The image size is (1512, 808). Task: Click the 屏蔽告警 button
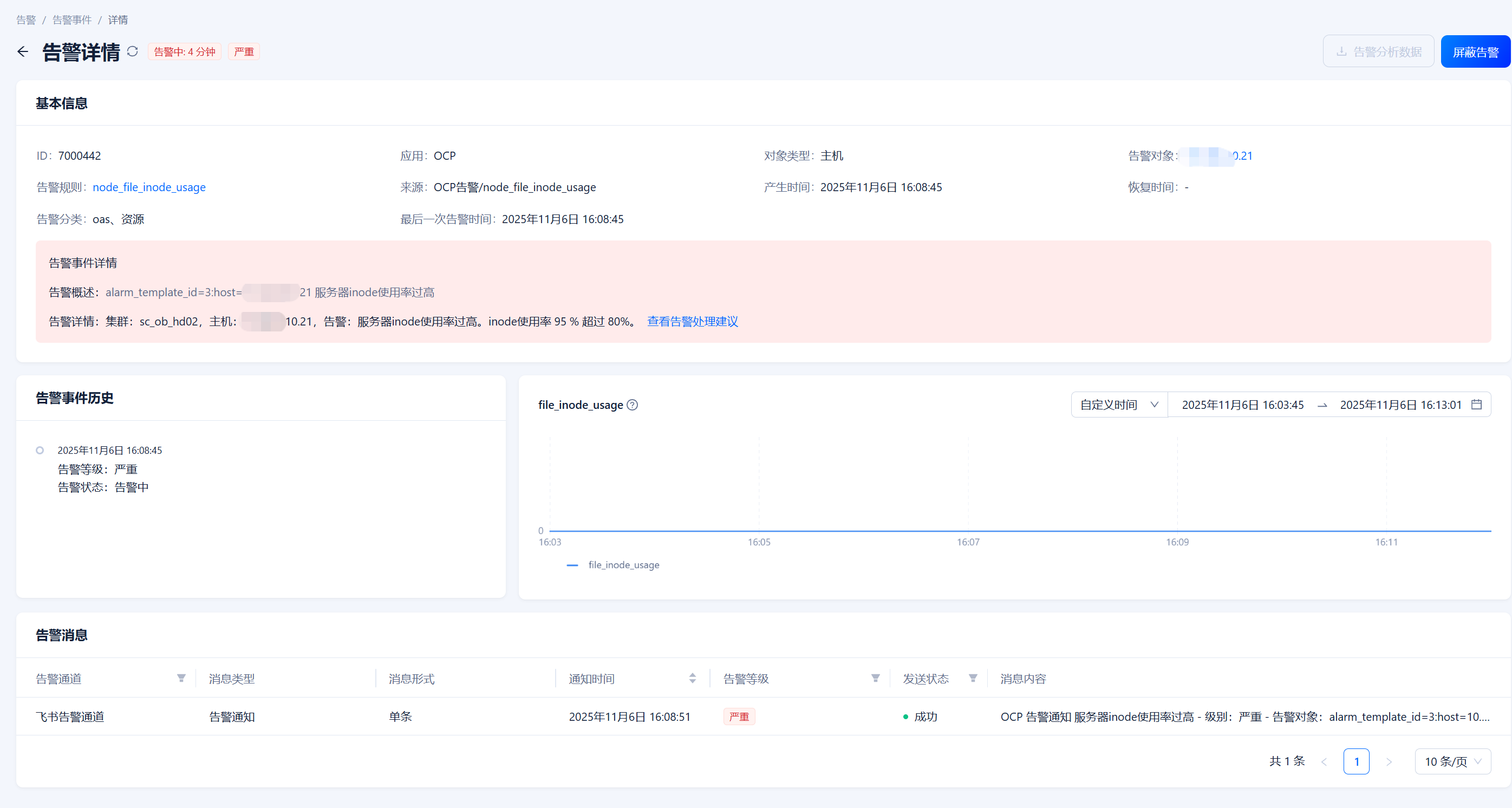pyautogui.click(x=1475, y=51)
